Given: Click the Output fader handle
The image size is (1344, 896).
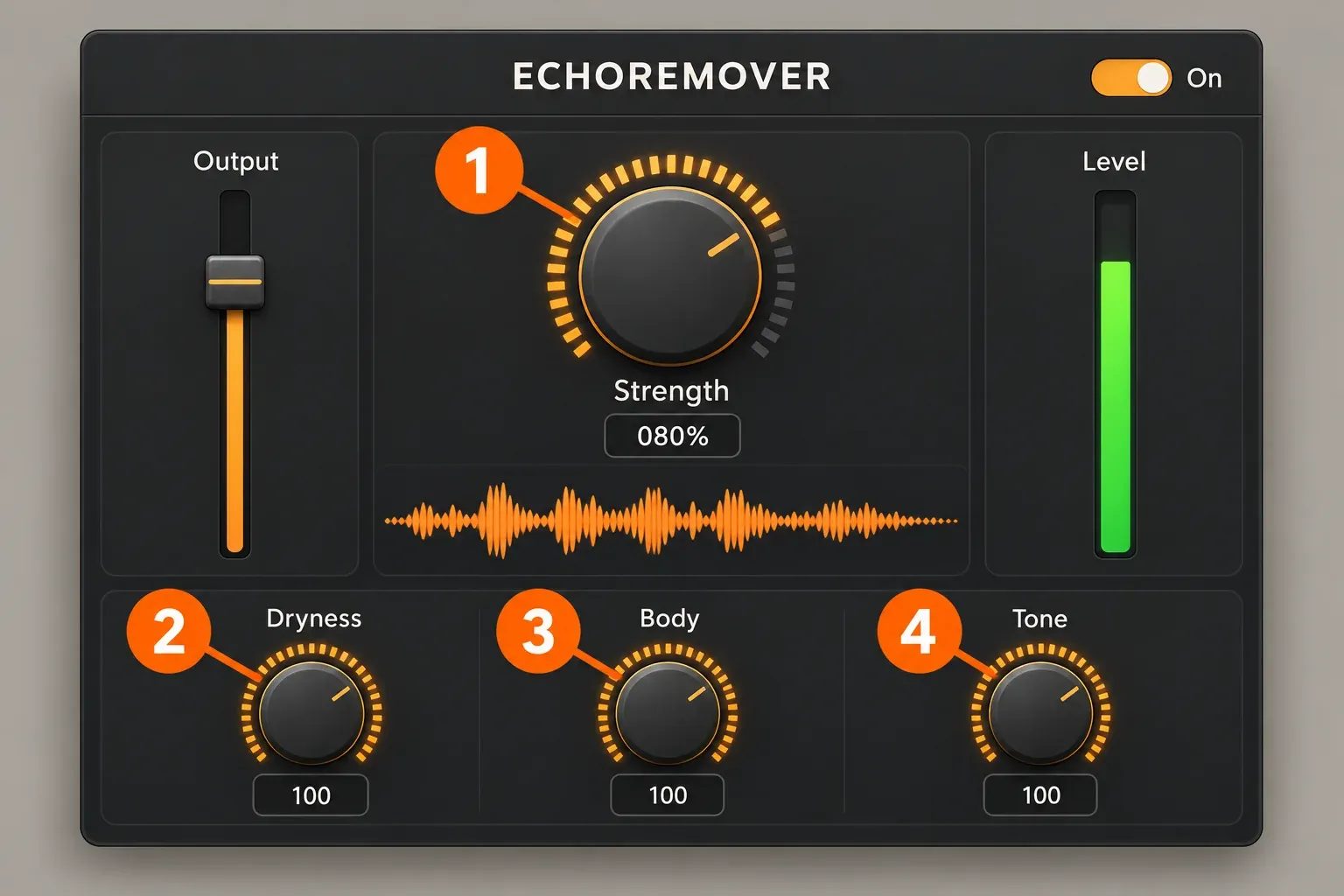Looking at the screenshot, I should 234,282.
